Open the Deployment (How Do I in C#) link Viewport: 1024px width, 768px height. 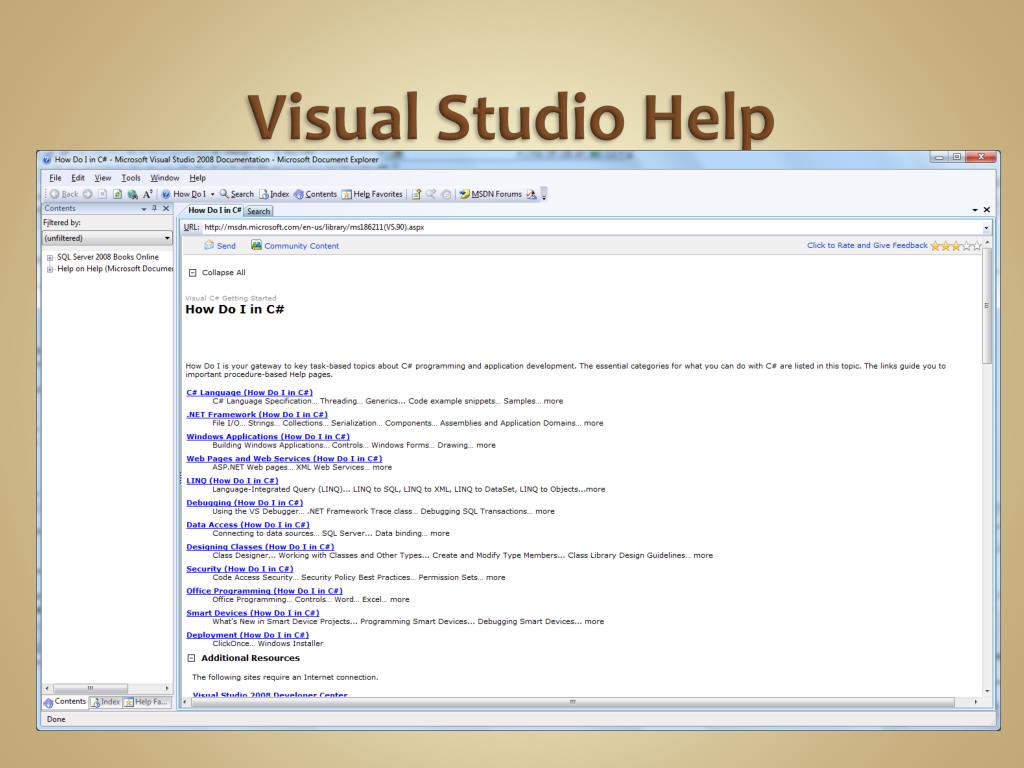(248, 635)
